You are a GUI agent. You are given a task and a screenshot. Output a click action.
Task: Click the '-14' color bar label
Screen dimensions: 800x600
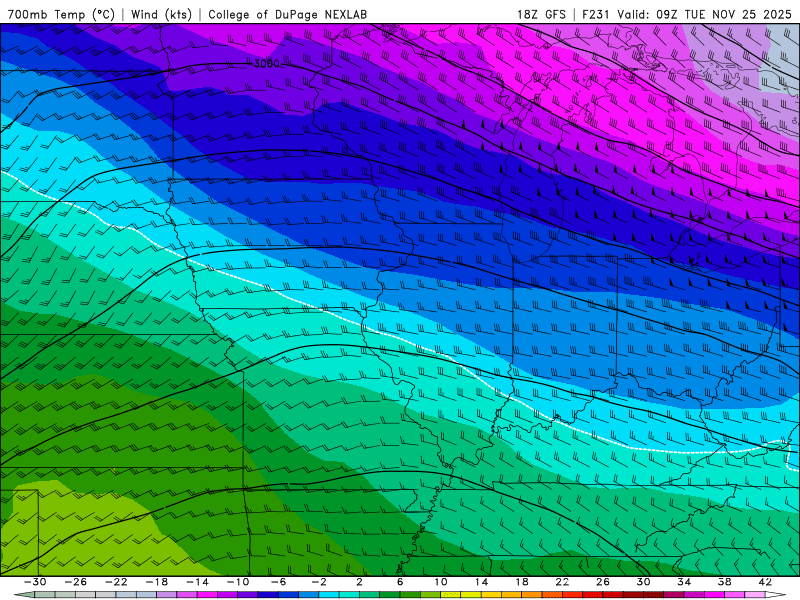click(x=197, y=582)
